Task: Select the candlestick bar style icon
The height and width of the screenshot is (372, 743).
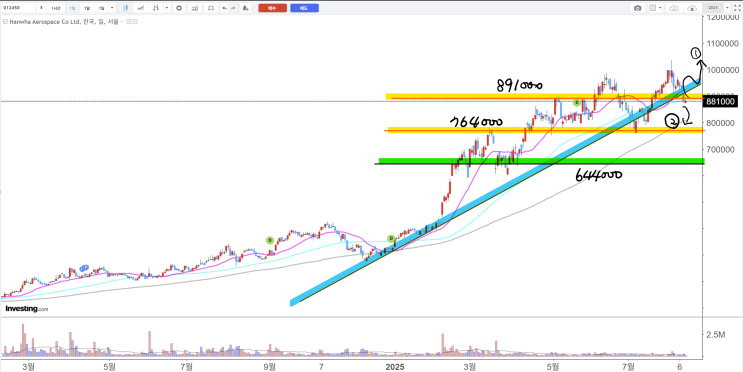Action: 126,8
